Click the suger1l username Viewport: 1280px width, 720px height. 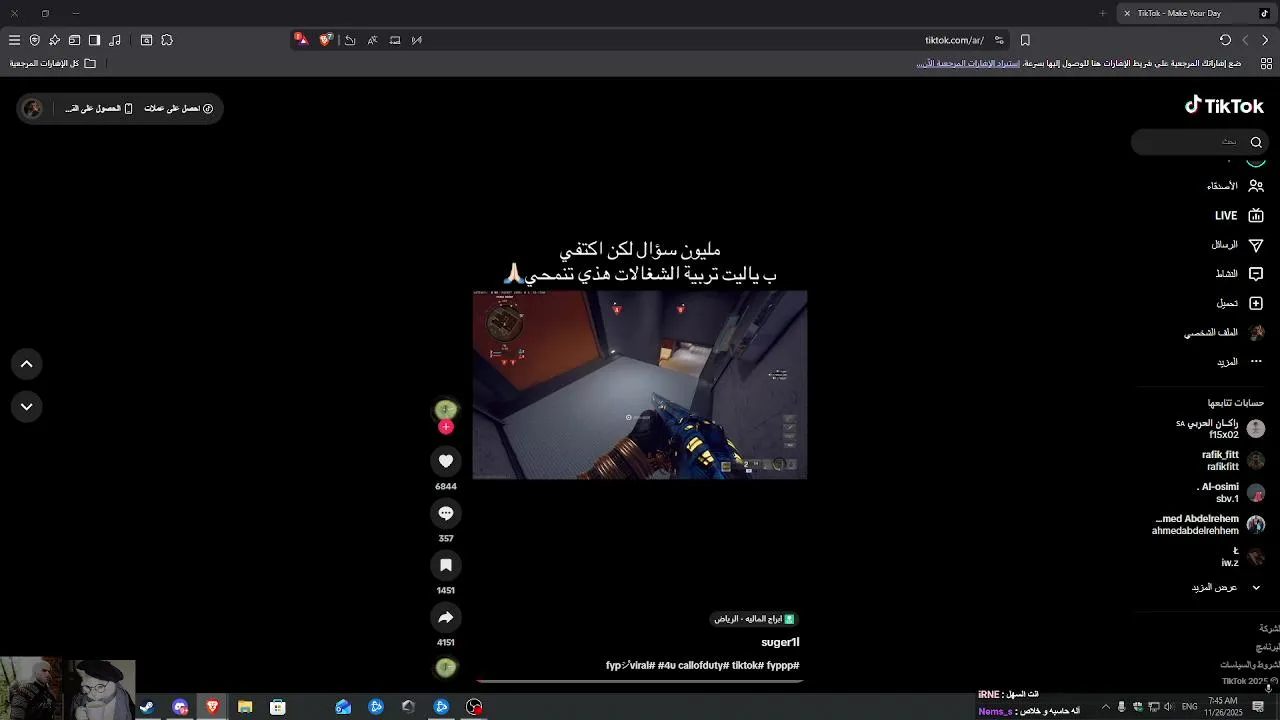pos(780,642)
